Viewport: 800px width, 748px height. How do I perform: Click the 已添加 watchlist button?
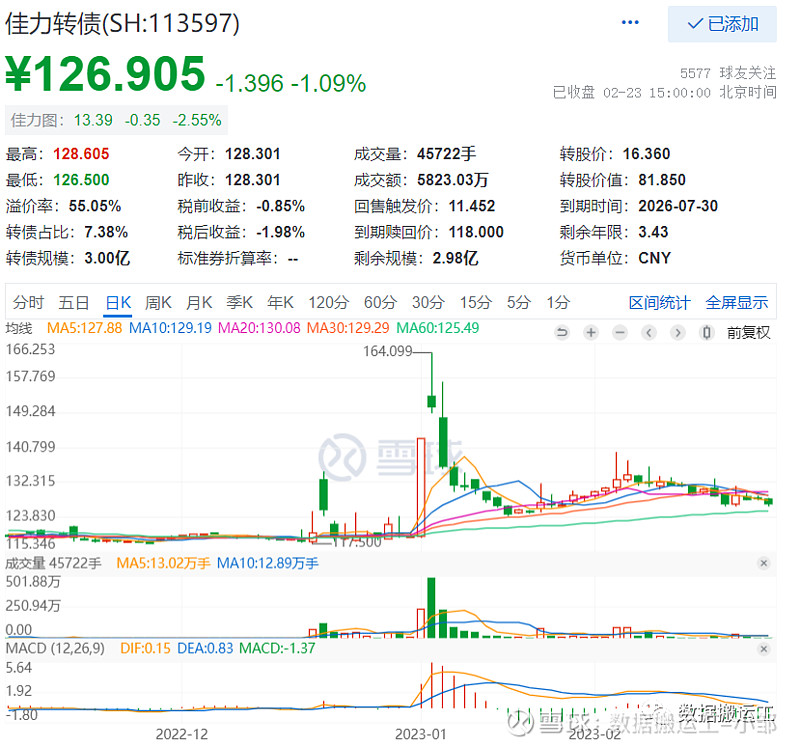point(722,24)
